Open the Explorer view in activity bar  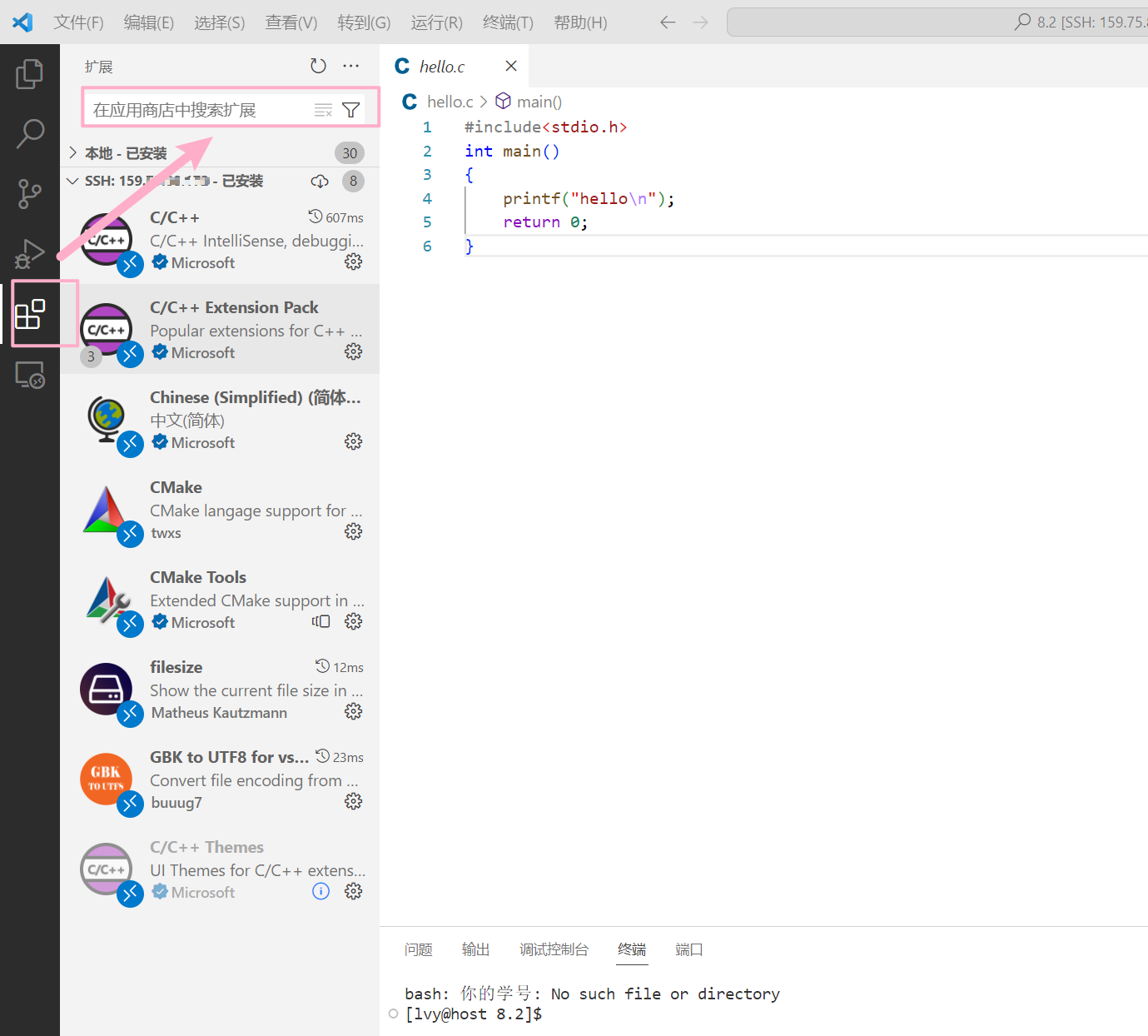pyautogui.click(x=30, y=74)
